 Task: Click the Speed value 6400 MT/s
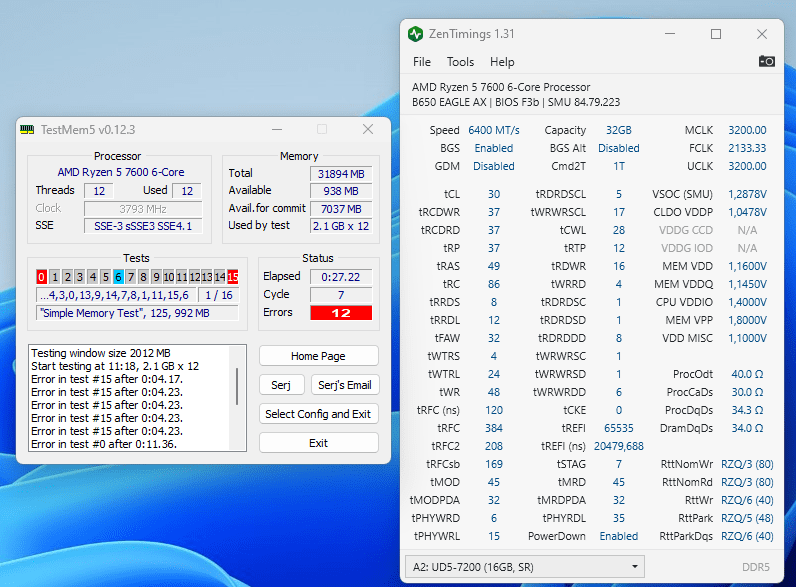[494, 130]
